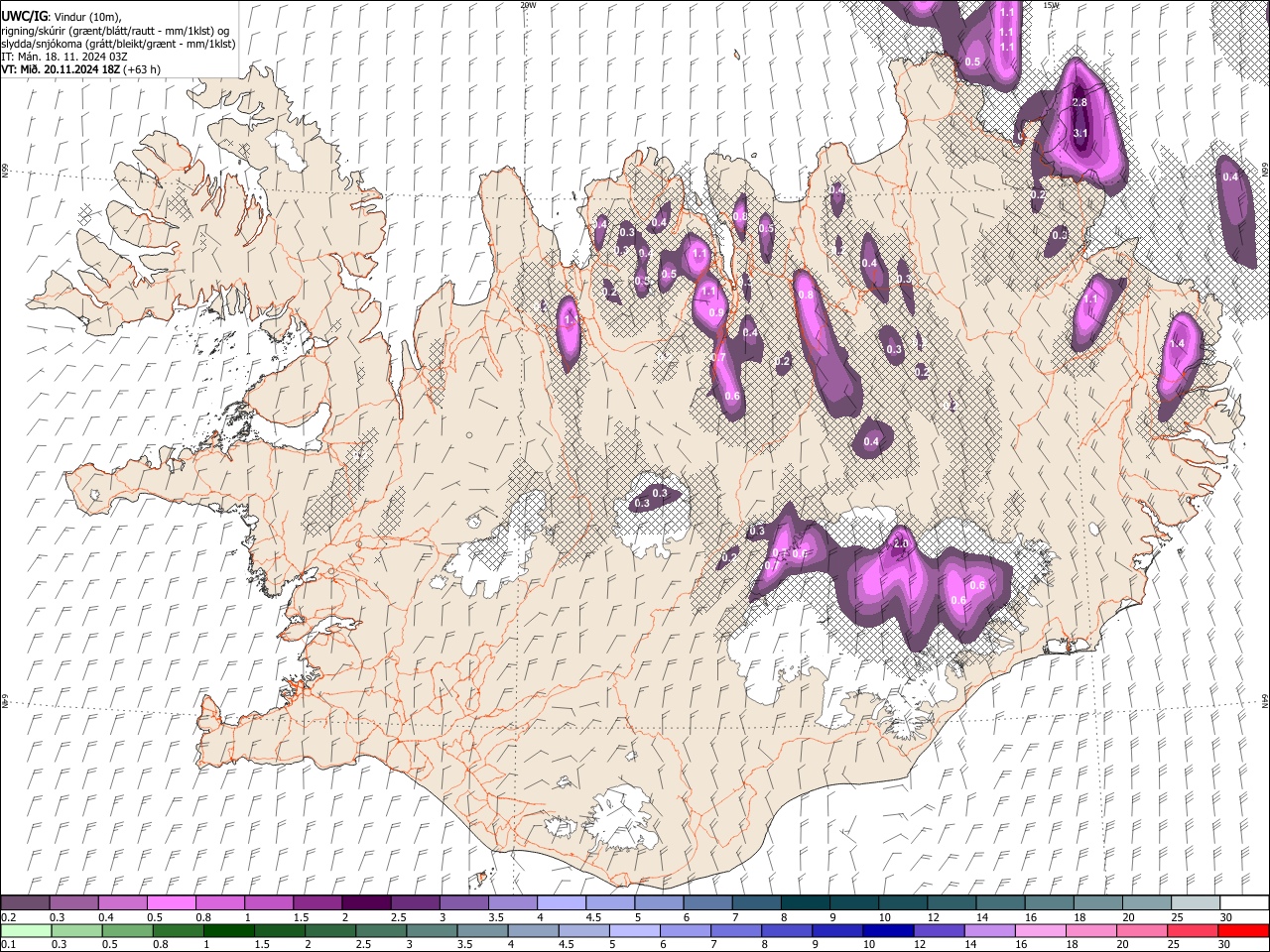This screenshot has height=952, width=1270.
Task: Click the "1.4" precipitation value on the map
Action: click(x=1179, y=343)
